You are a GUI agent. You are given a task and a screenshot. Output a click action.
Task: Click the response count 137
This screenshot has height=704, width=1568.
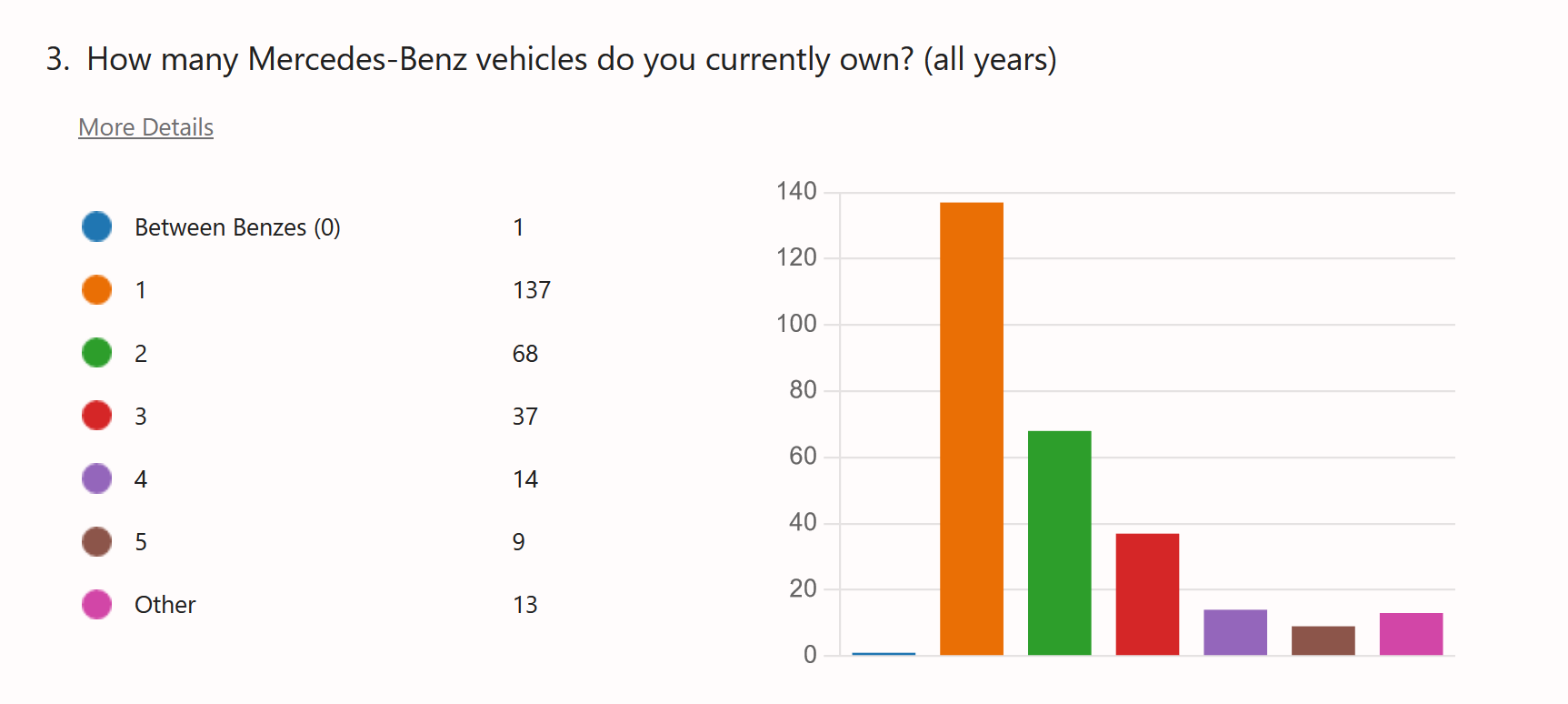(x=532, y=289)
